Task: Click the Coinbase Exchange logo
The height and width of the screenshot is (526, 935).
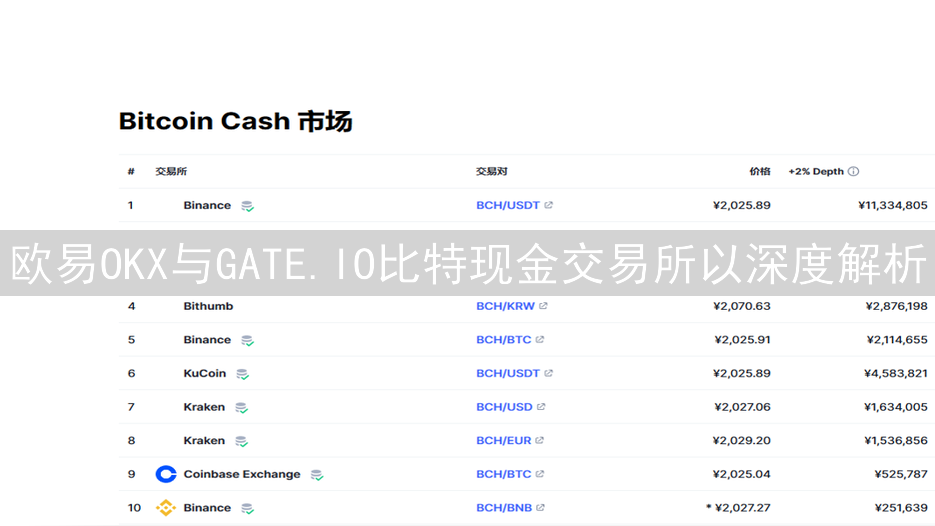Action: click(x=166, y=474)
